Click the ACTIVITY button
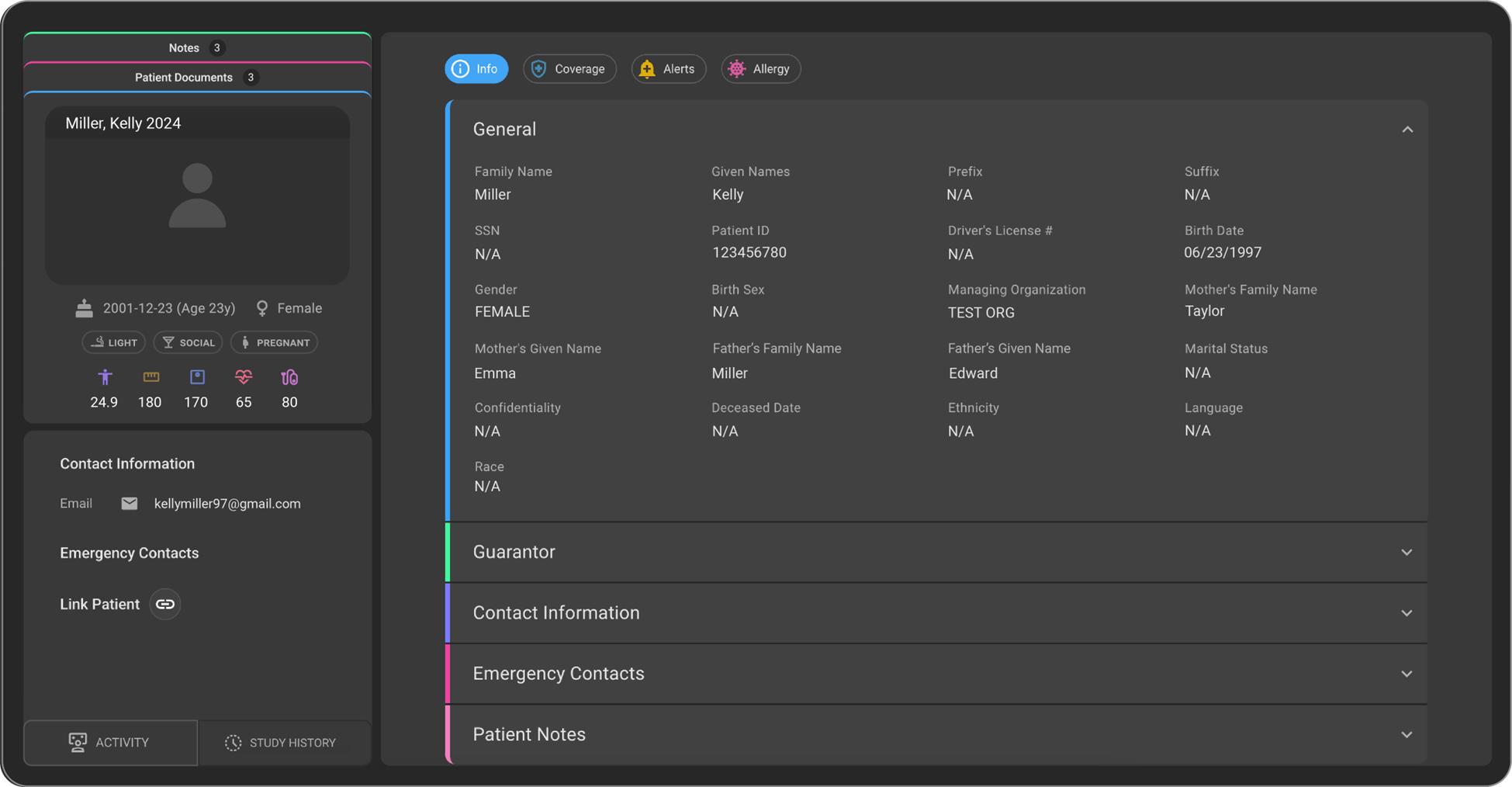1512x787 pixels. click(109, 742)
